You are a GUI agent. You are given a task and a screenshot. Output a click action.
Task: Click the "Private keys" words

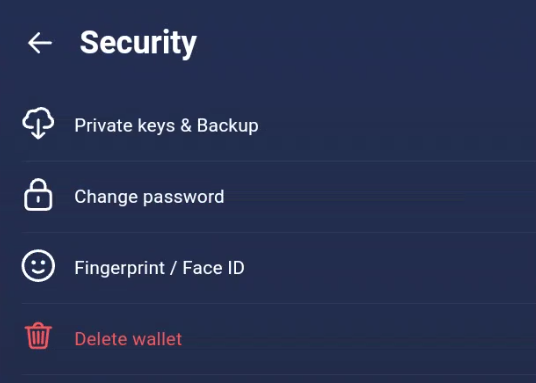click(x=125, y=126)
